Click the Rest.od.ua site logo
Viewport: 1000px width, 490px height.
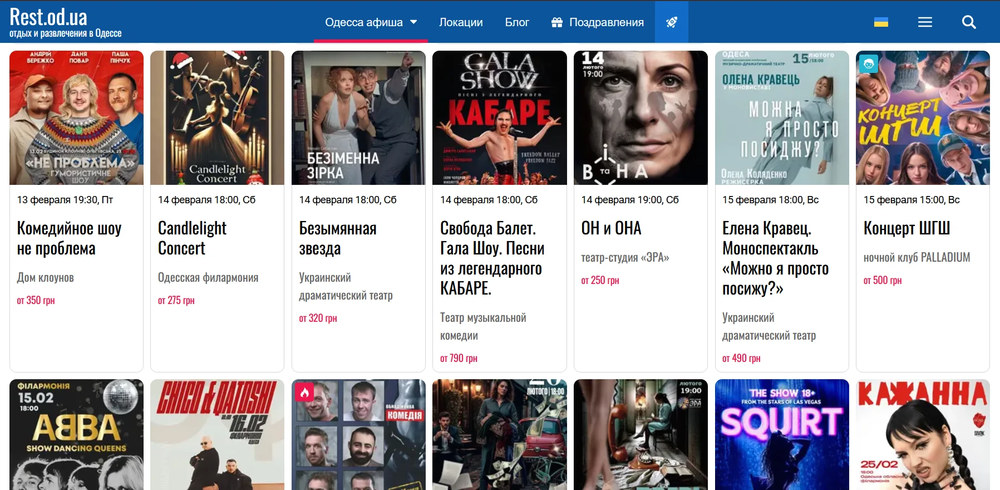(48, 16)
